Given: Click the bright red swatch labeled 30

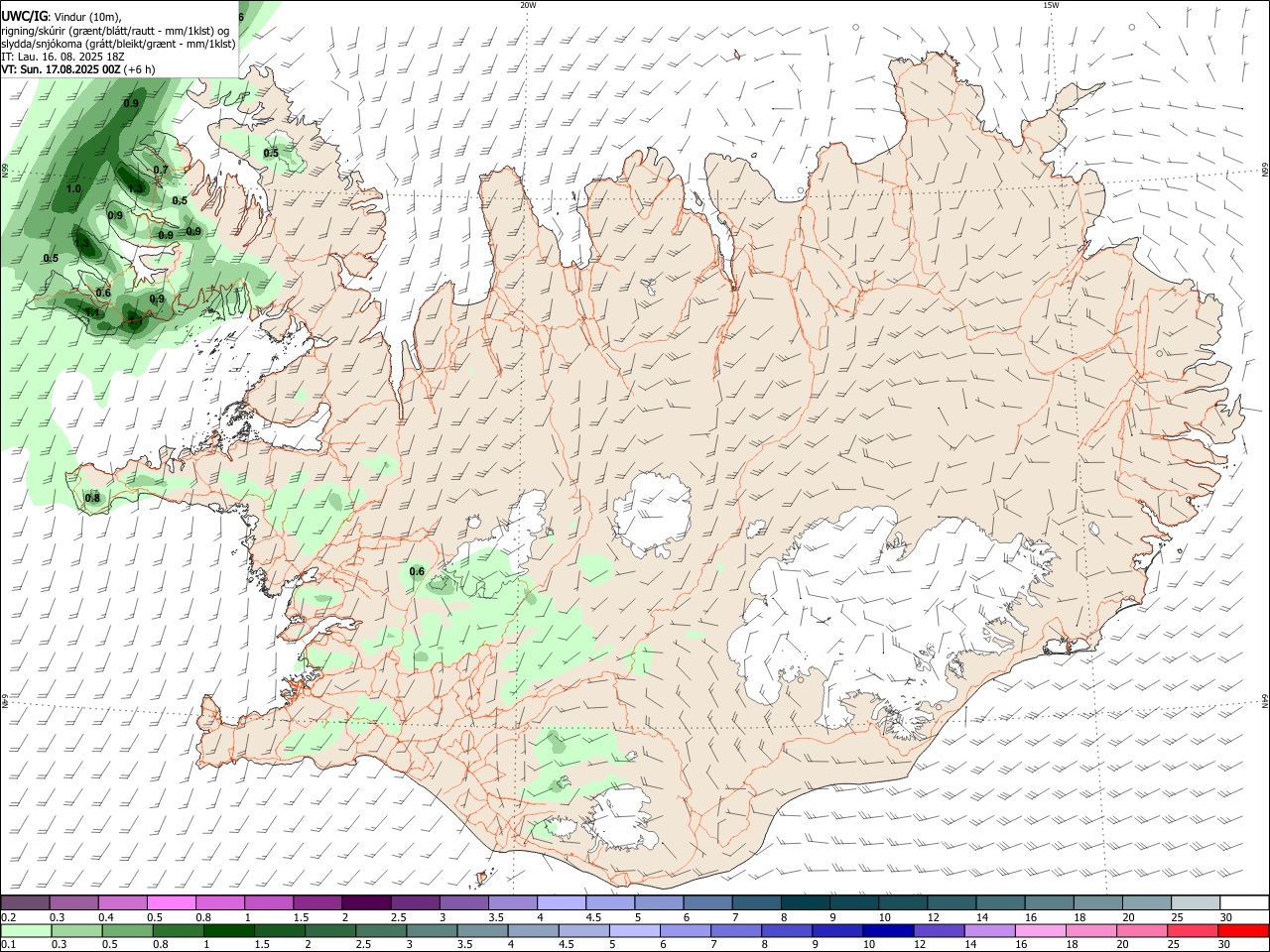Looking at the screenshot, I should [x=1244, y=930].
